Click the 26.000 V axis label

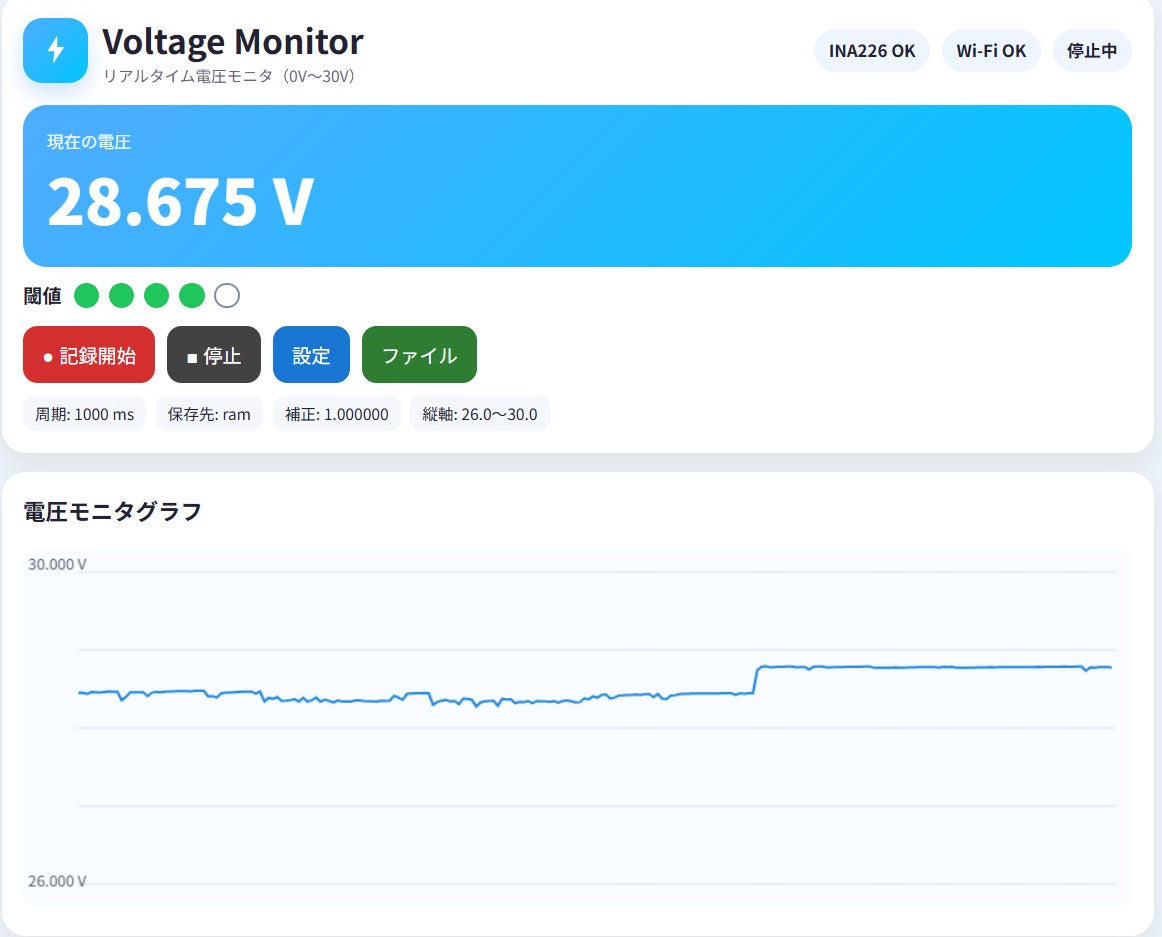(x=57, y=881)
